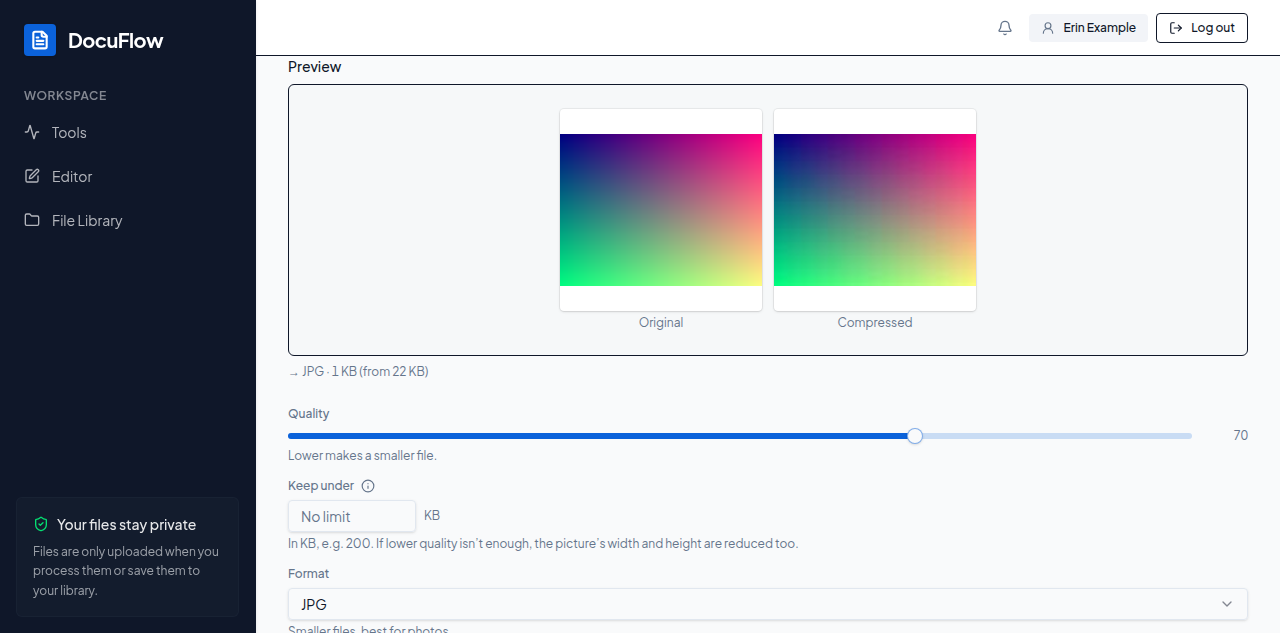Image resolution: width=1280 pixels, height=633 pixels.
Task: Click the Tools activity icon in sidebar
Action: point(32,132)
